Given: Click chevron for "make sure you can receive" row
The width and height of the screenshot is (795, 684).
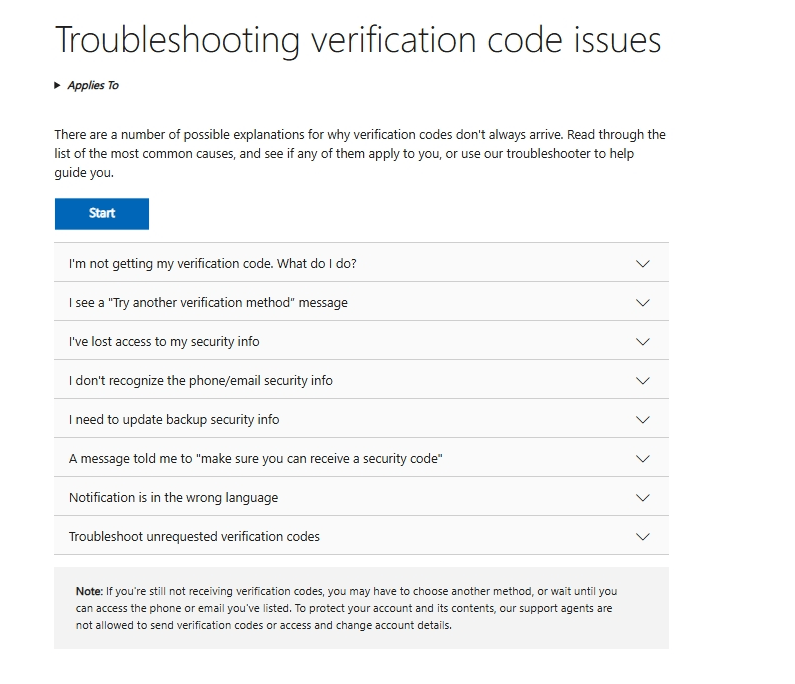Looking at the screenshot, I should pyautogui.click(x=642, y=459).
